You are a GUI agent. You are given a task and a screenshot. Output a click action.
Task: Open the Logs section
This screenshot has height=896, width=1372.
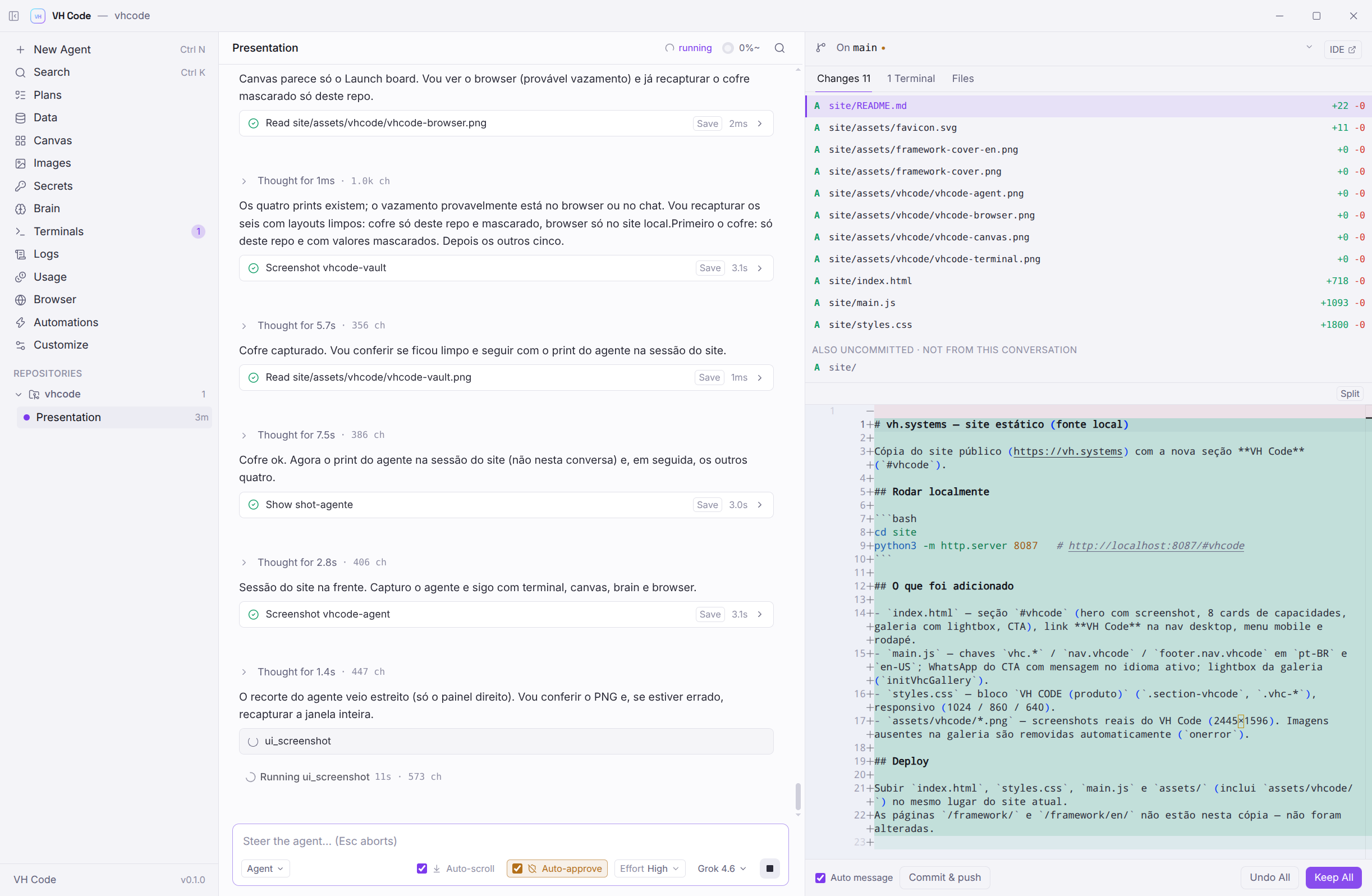109,254
